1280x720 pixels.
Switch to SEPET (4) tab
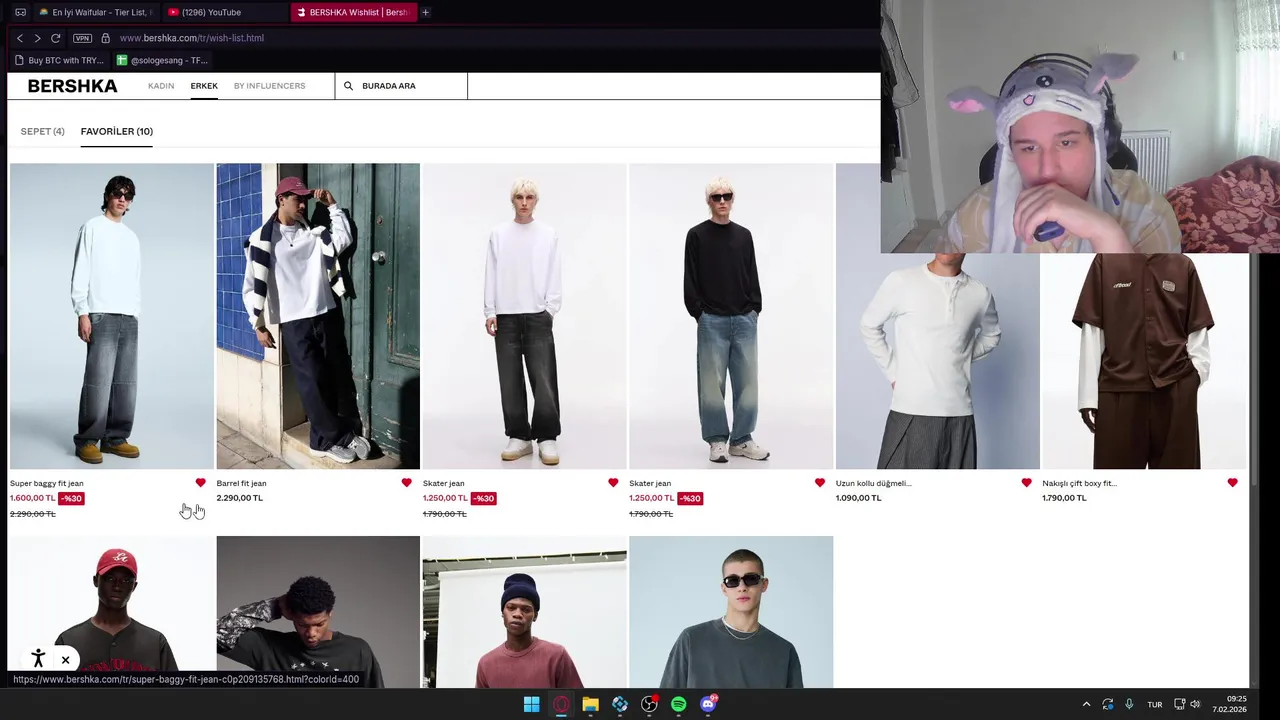42,131
